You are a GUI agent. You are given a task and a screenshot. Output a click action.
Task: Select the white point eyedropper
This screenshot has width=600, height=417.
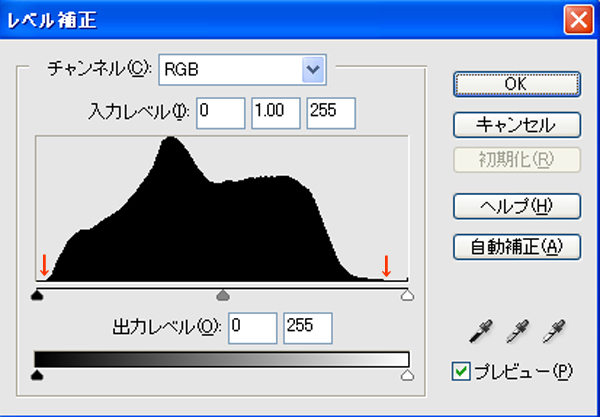point(554,331)
